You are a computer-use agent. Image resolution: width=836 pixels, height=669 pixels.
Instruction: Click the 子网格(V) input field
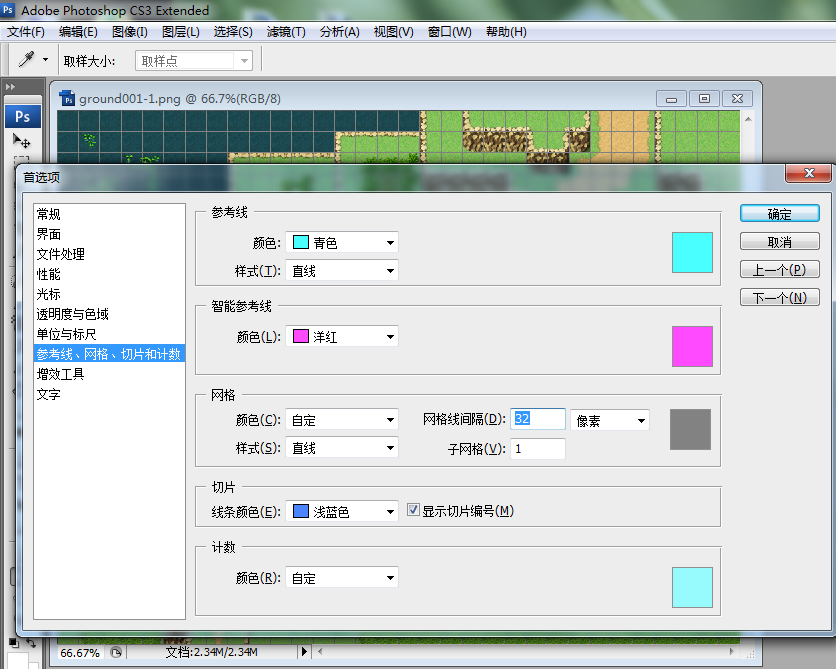tap(538, 449)
